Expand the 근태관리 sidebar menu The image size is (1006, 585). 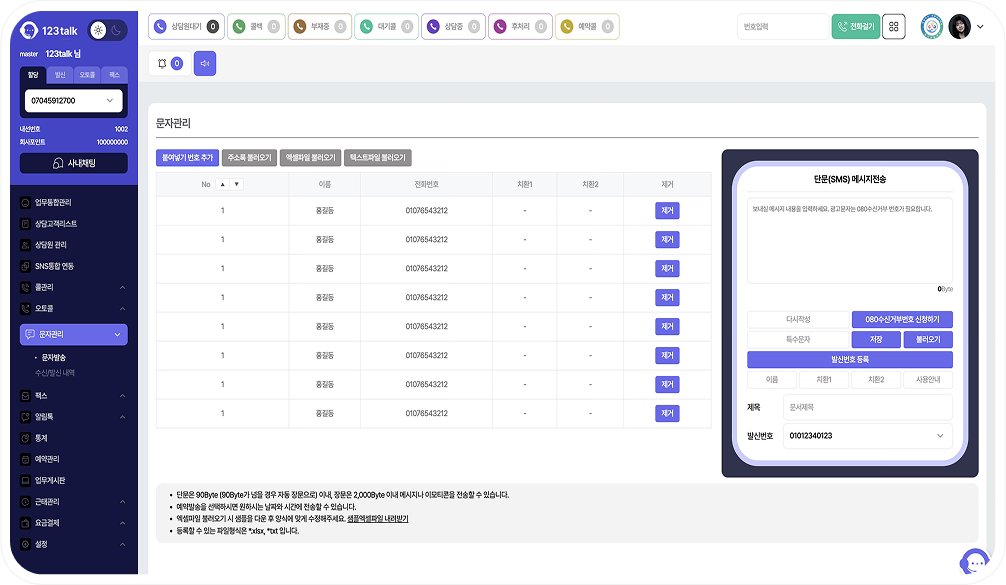[x=73, y=502]
